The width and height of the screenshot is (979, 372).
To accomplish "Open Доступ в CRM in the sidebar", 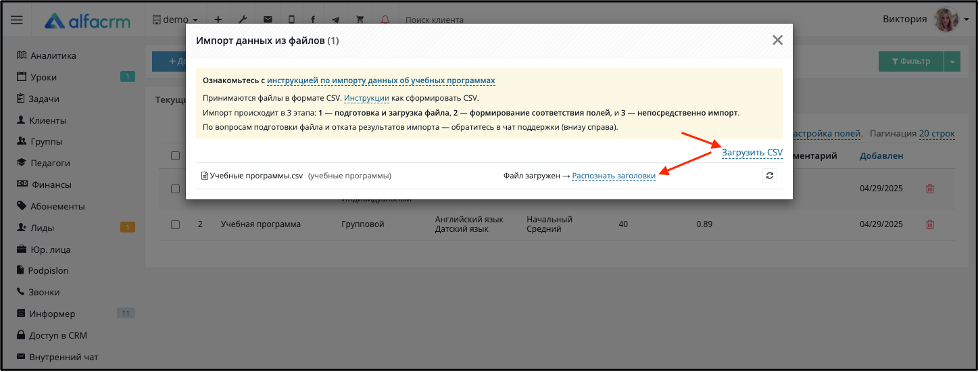I will tap(52, 335).
